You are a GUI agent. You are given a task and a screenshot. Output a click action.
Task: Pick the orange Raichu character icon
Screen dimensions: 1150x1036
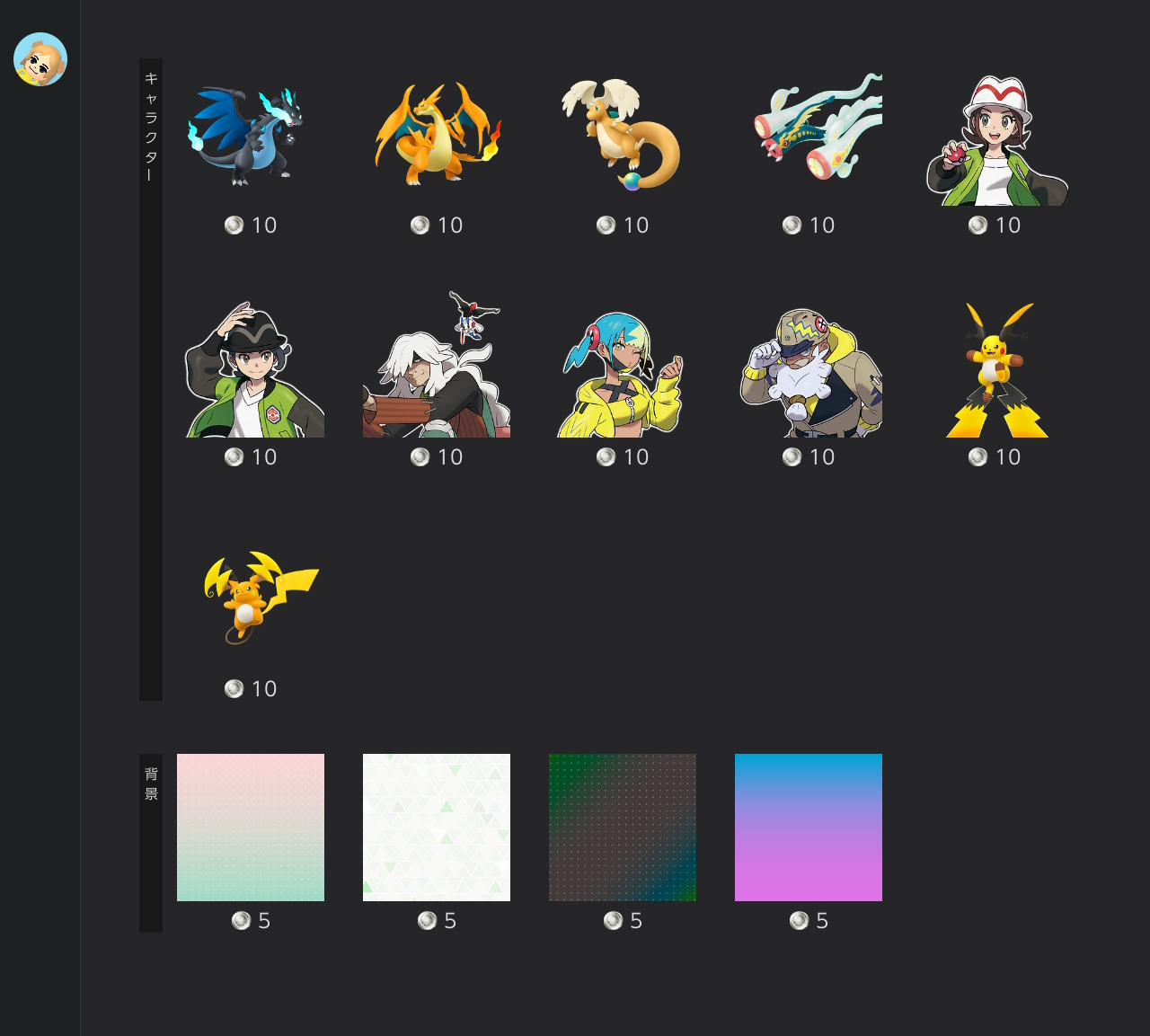pyautogui.click(x=256, y=595)
